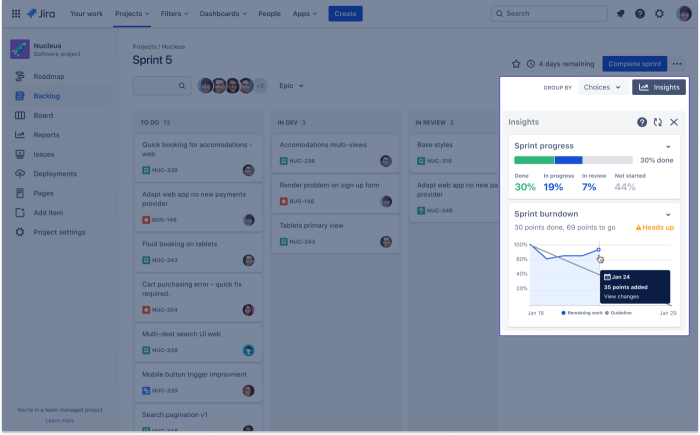This screenshot has height=435, width=700.
Task: Open notifications rocket icon in top bar
Action: [621, 13]
